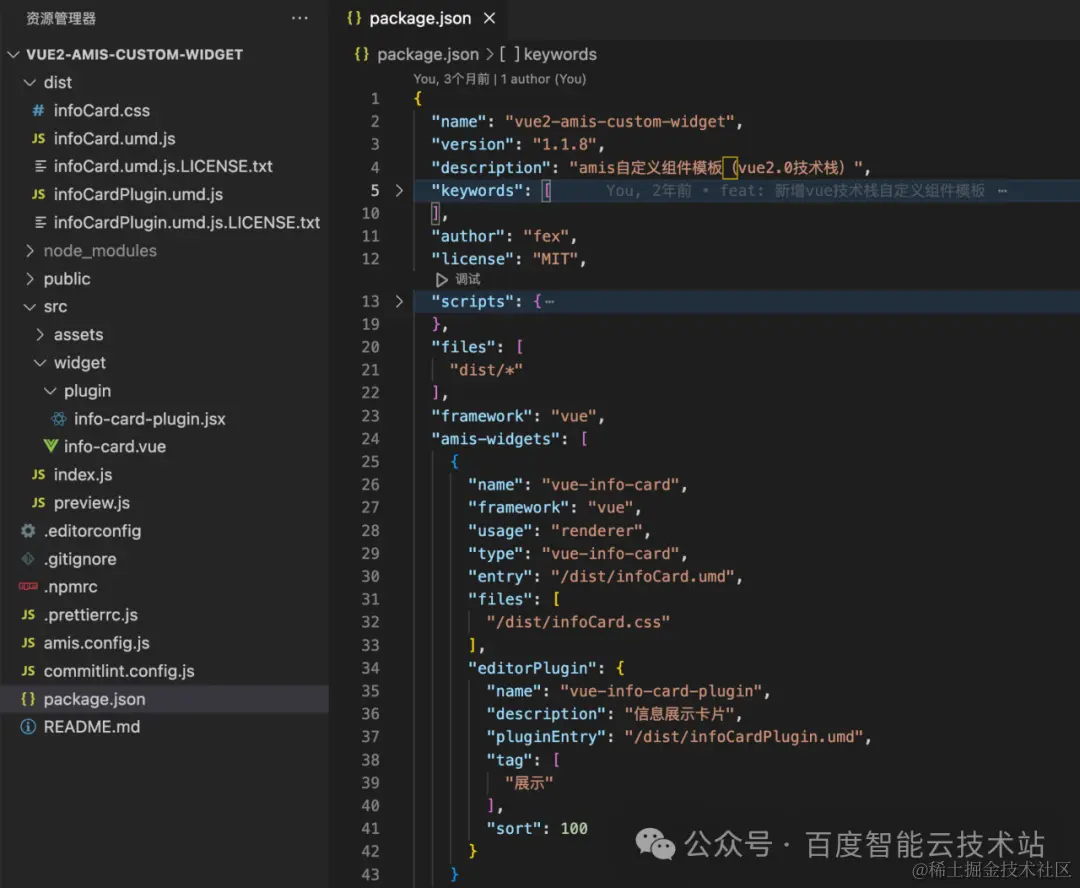
Task: Click the JS icon of .prettierrc.js
Action: [x=28, y=615]
